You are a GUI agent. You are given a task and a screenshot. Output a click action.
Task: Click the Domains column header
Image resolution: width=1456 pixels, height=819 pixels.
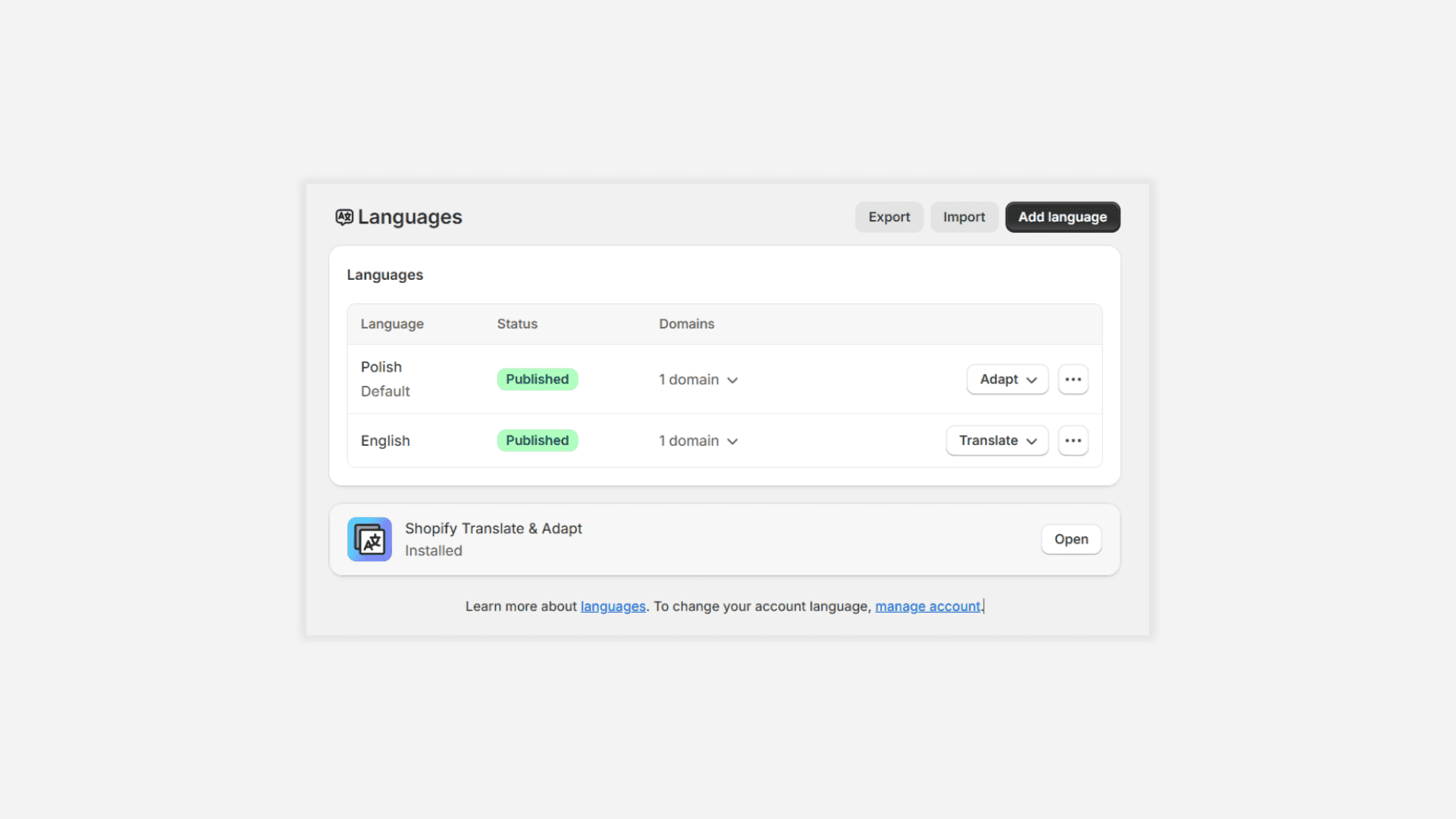[686, 324]
